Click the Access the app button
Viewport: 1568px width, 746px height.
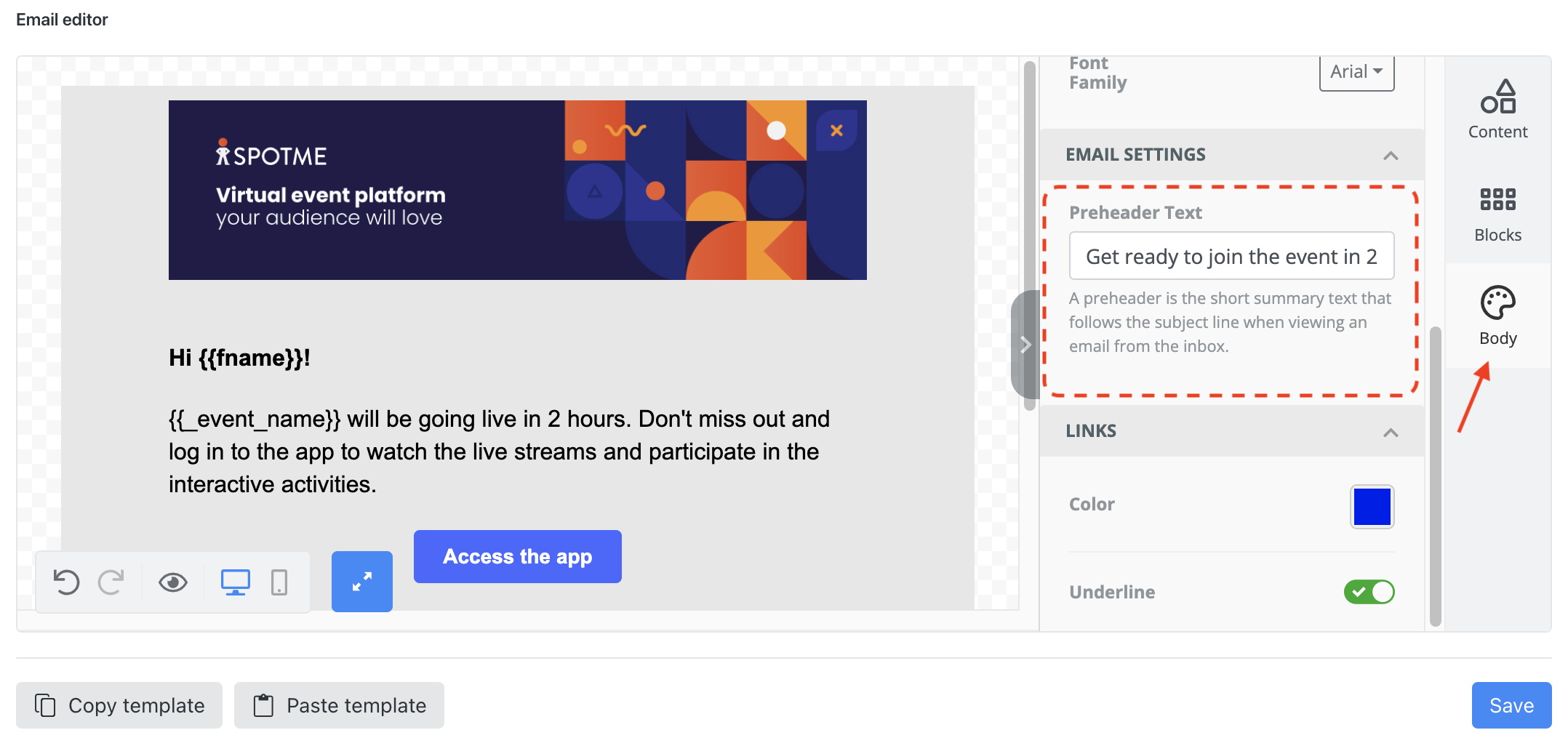pyautogui.click(x=517, y=556)
